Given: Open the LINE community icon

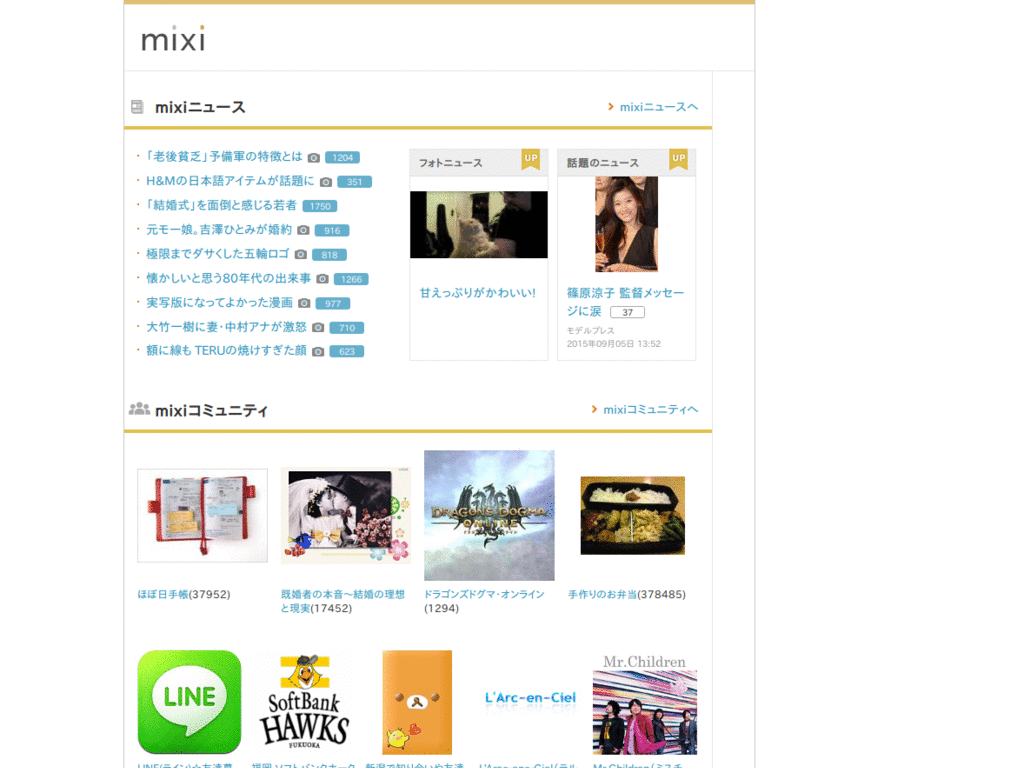Looking at the screenshot, I should [189, 702].
